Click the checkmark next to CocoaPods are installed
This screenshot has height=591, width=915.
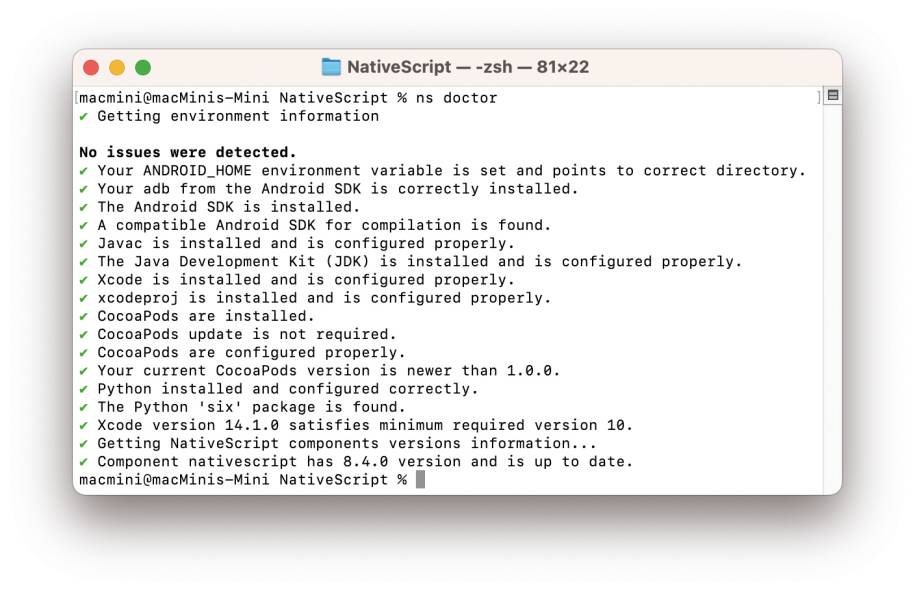click(83, 316)
